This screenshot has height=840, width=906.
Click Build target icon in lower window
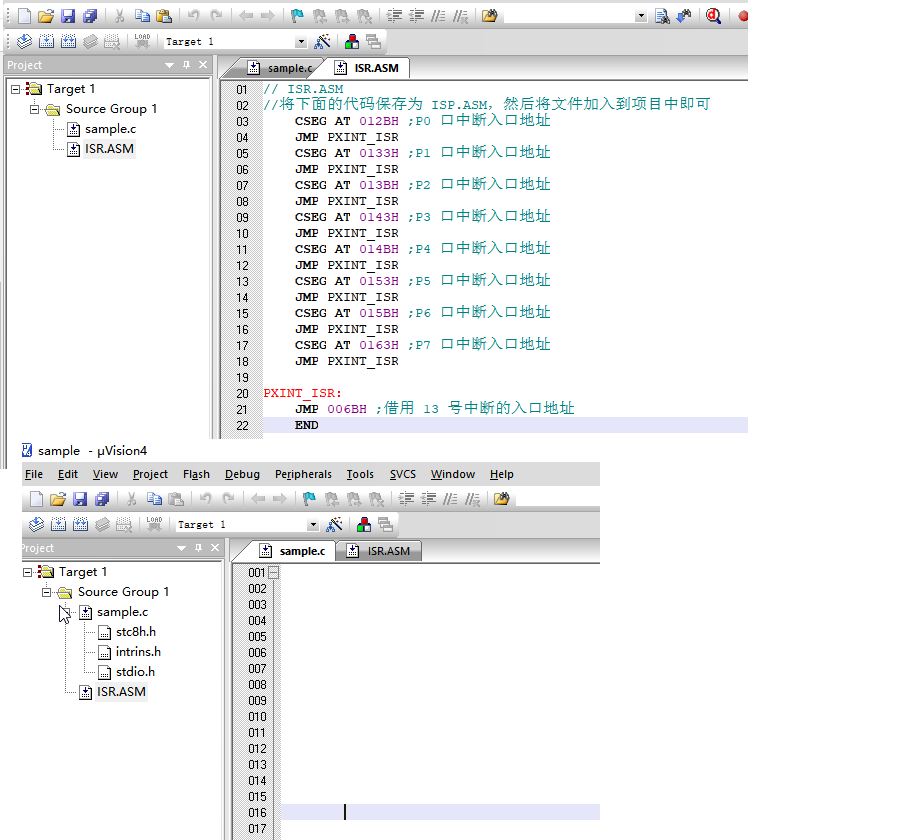[58, 525]
